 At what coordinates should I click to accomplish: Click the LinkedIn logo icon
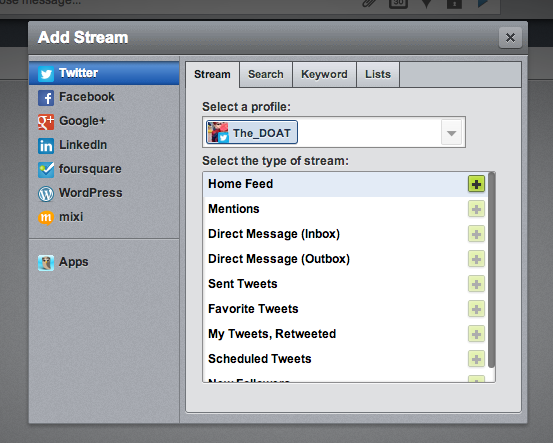[x=46, y=146]
